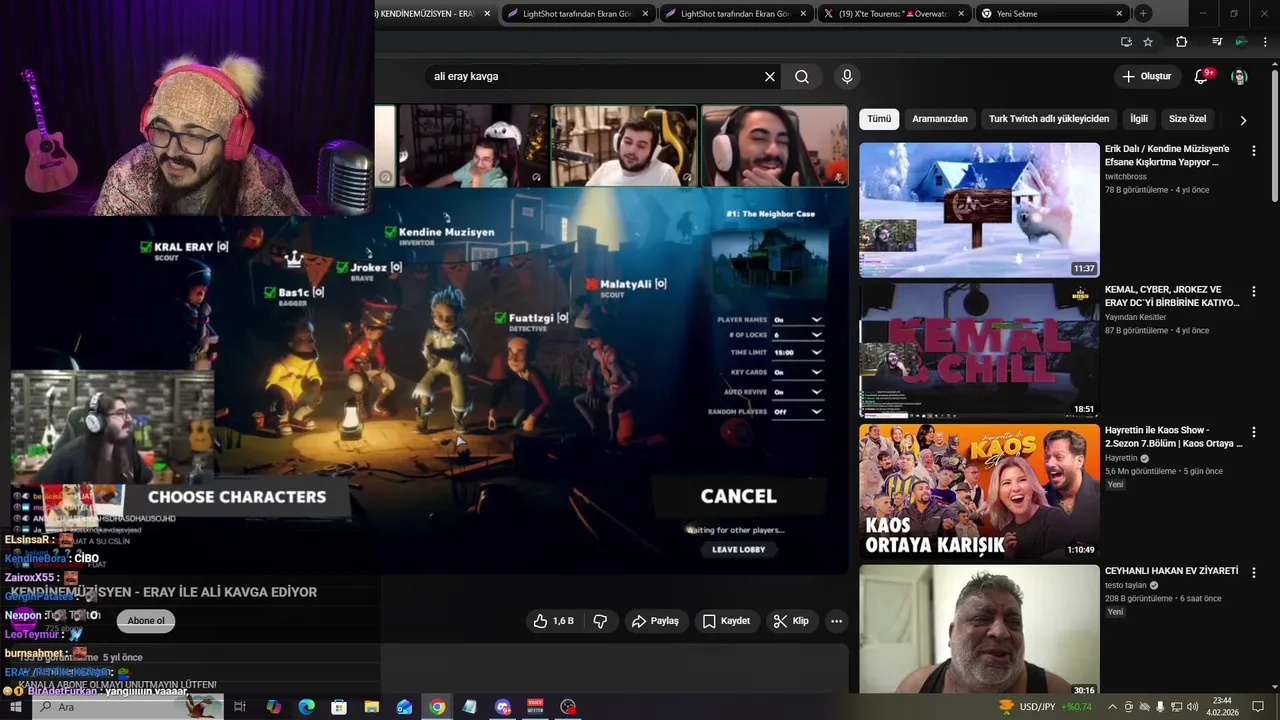This screenshot has height=720, width=1280.
Task: Open more actions beside Klip button
Action: click(x=836, y=621)
